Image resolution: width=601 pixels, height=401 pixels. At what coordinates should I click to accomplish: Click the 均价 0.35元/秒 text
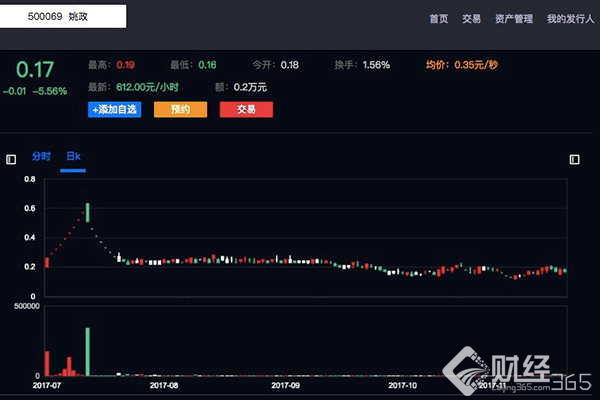462,65
